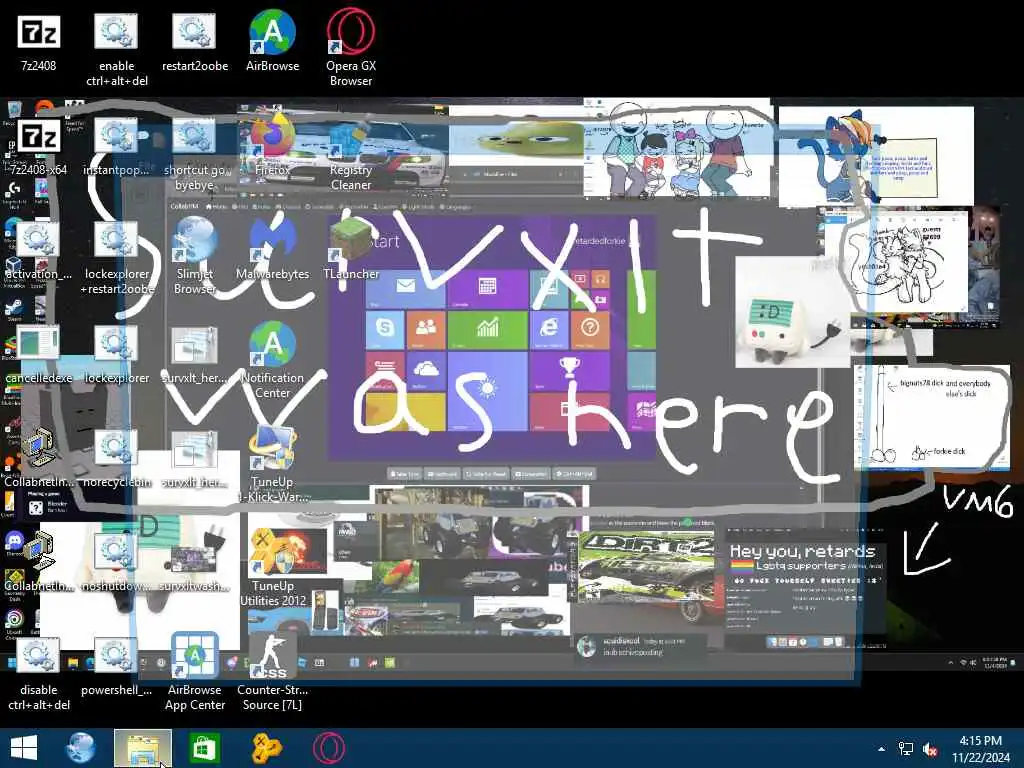Launch Counter-Strike Source [7L] desktop shortcut
This screenshot has height=768, width=1024.
(272, 674)
